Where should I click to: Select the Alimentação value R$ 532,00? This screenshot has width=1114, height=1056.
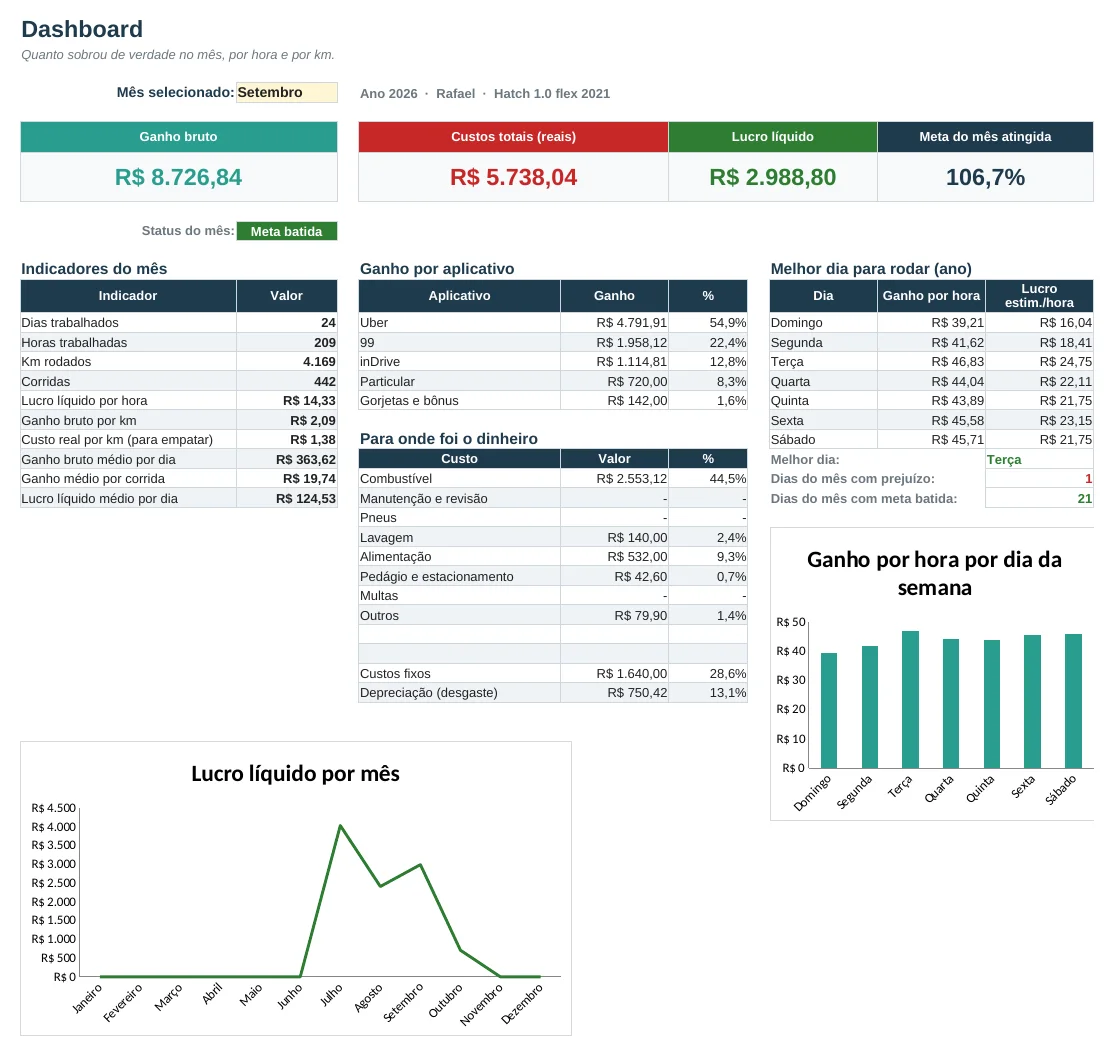tap(615, 557)
